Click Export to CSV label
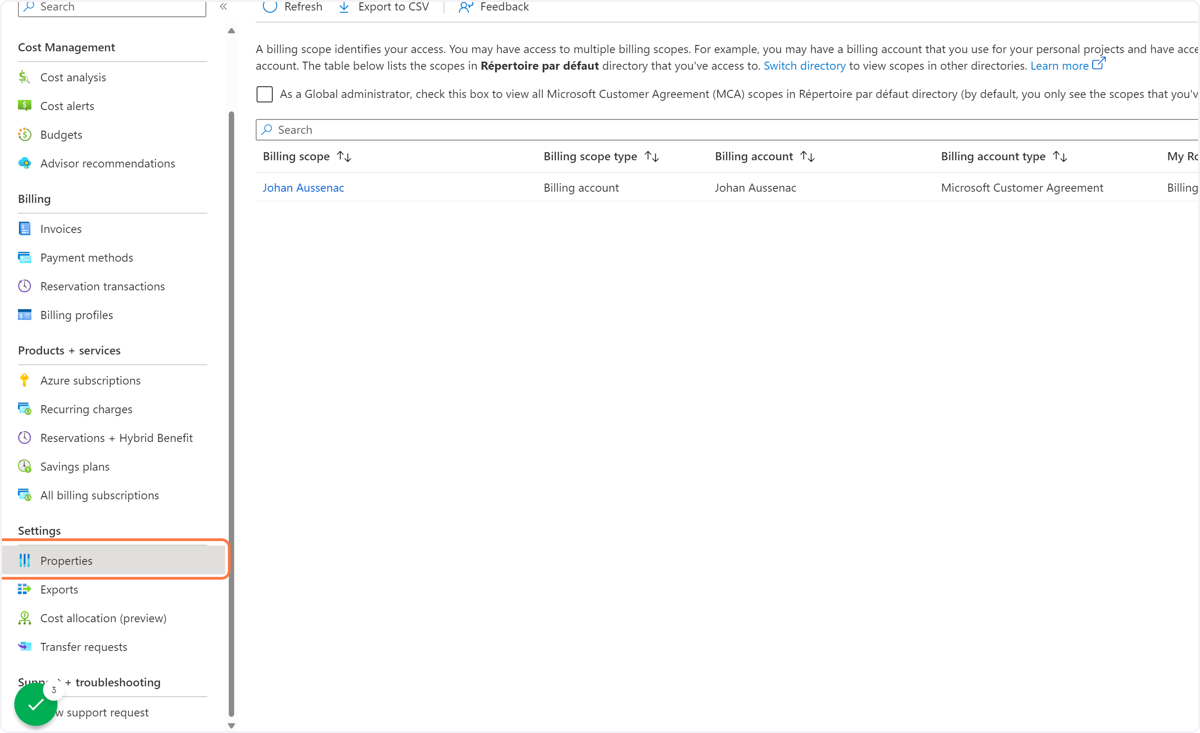 pos(393,7)
